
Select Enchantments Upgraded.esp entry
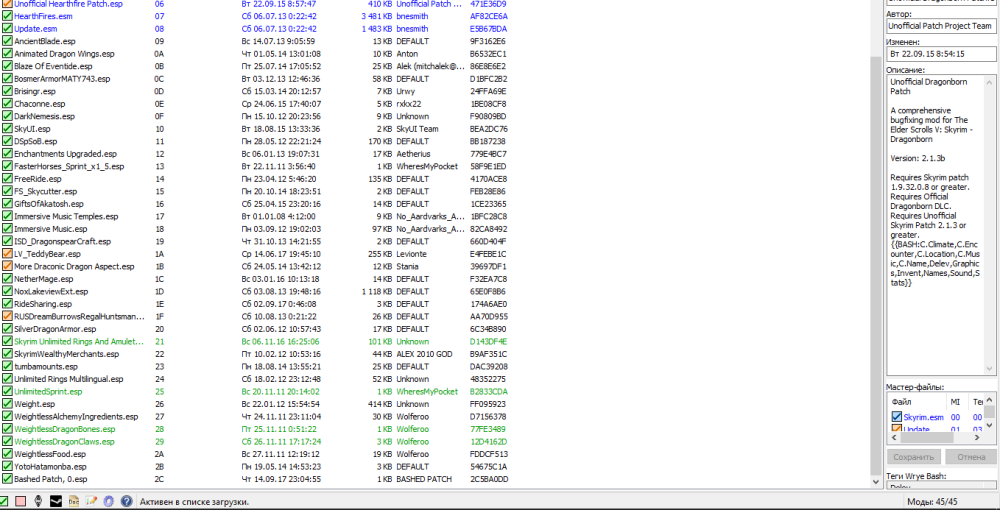point(66,154)
